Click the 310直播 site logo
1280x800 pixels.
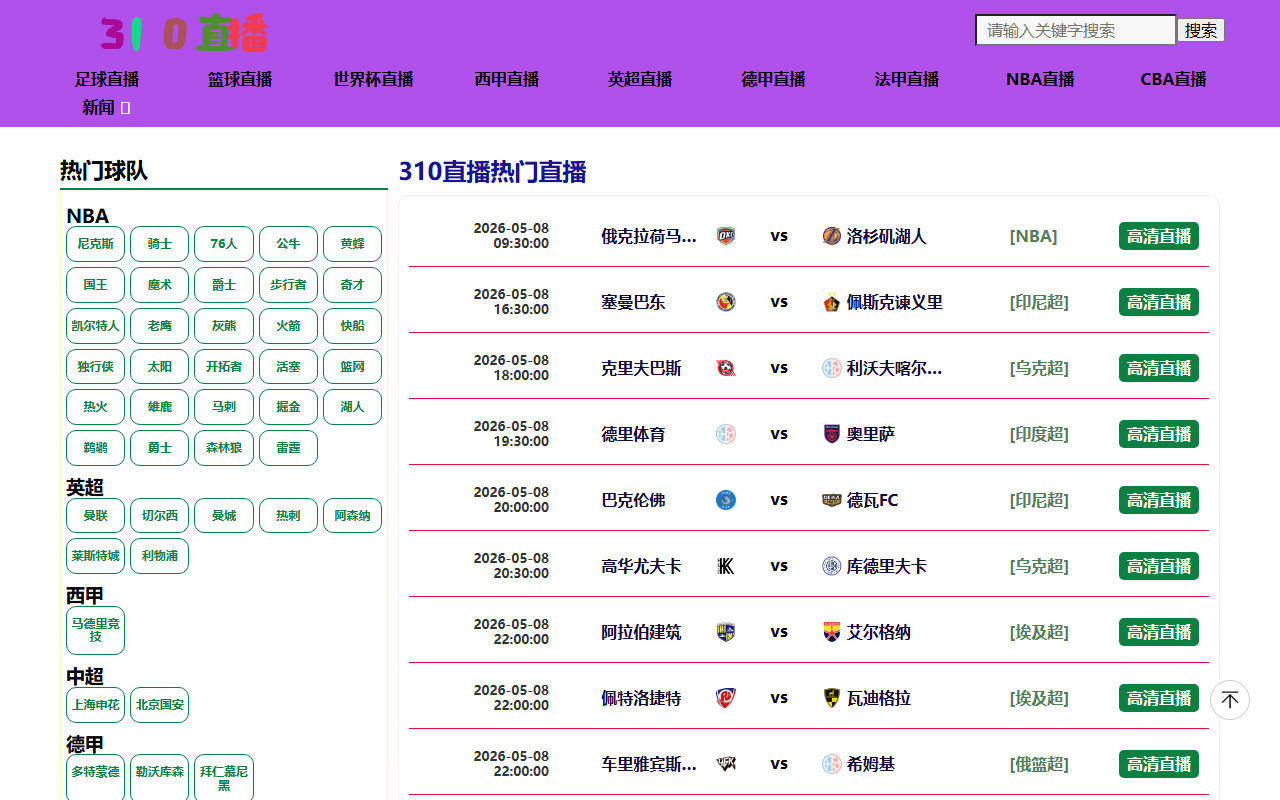(184, 33)
